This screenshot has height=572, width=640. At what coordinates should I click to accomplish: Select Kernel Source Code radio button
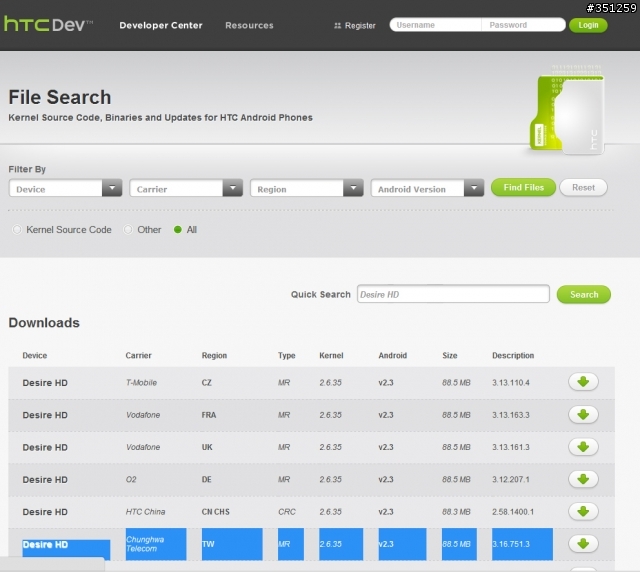click(17, 229)
